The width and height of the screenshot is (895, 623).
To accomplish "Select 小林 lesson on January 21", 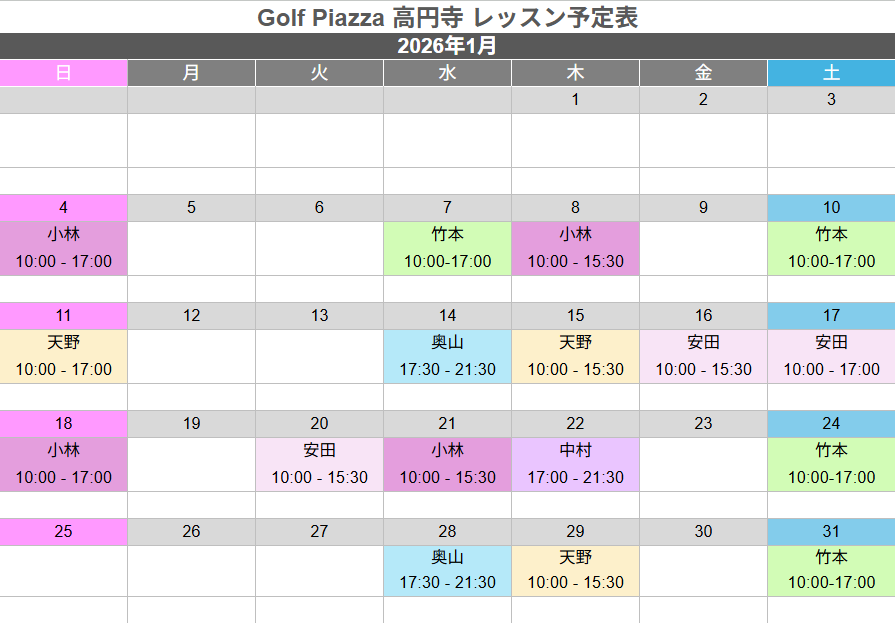I will point(447,464).
